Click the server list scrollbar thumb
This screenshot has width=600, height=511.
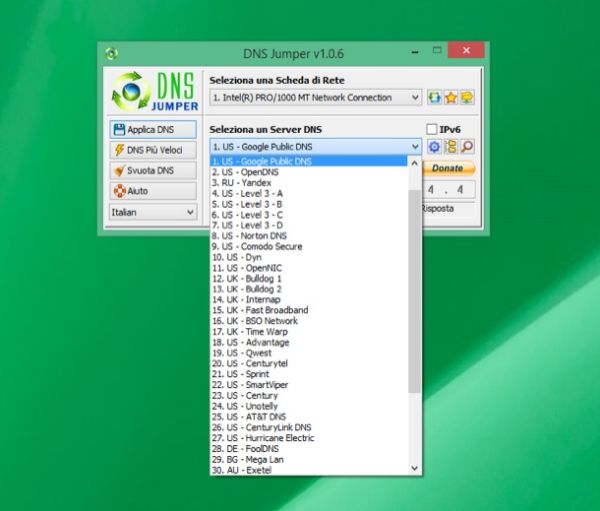click(414, 291)
